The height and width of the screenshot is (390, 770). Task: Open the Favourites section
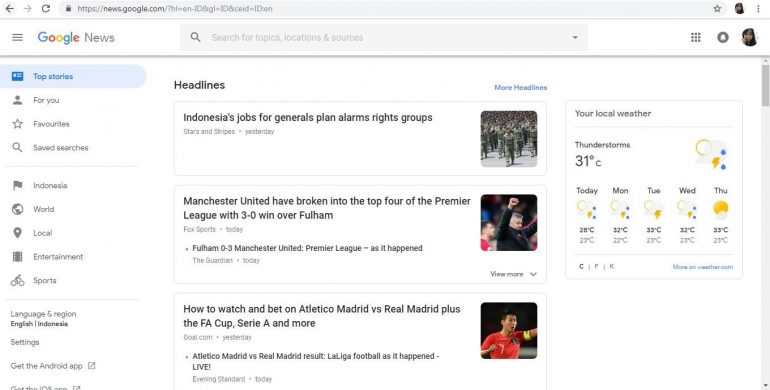pyautogui.click(x=51, y=124)
